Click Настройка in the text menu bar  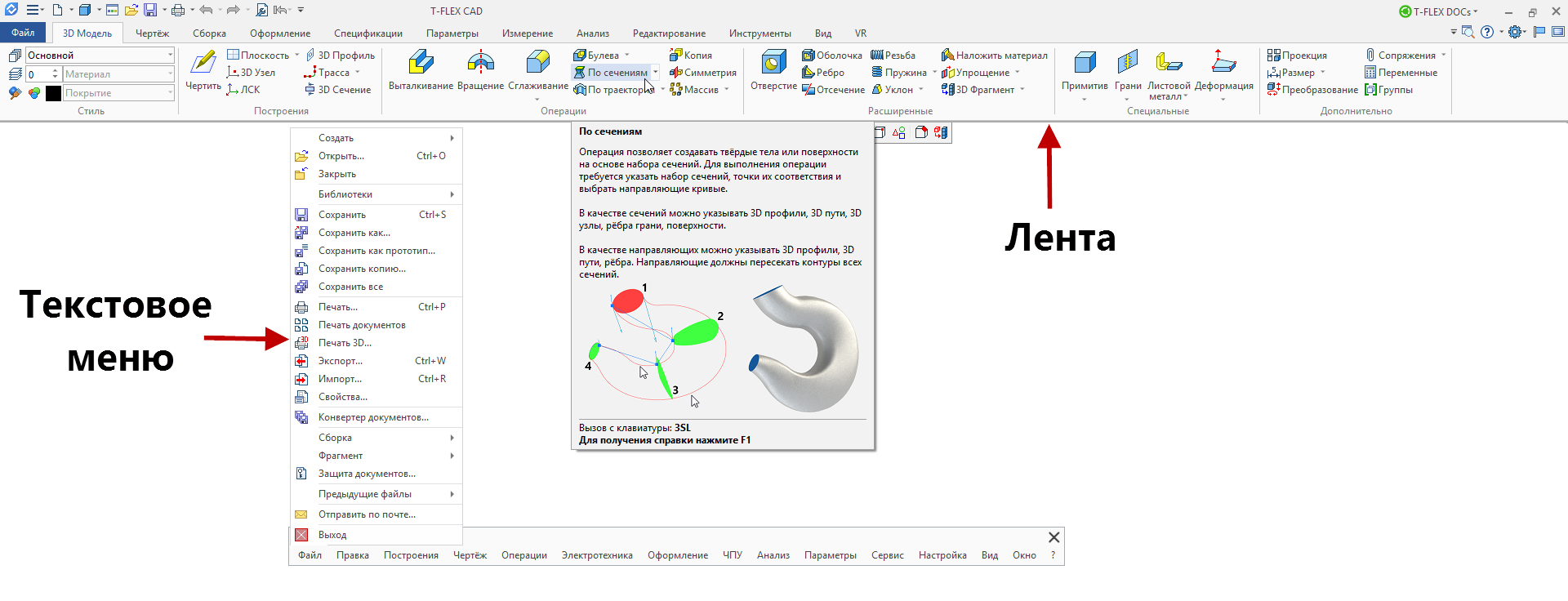(942, 555)
